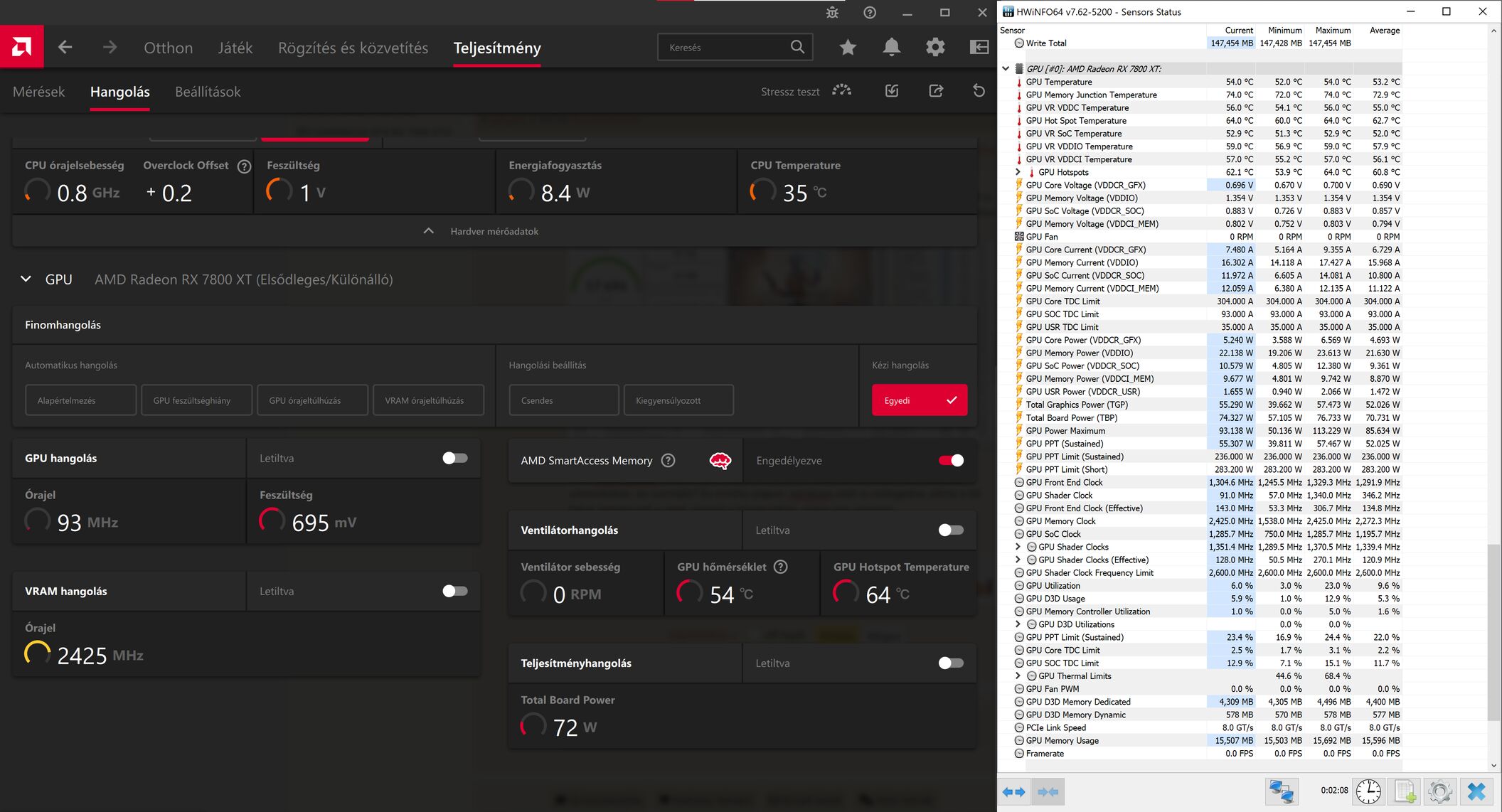Expand the GPU Hotspots row
The image size is (1502, 812).
coord(1018,172)
